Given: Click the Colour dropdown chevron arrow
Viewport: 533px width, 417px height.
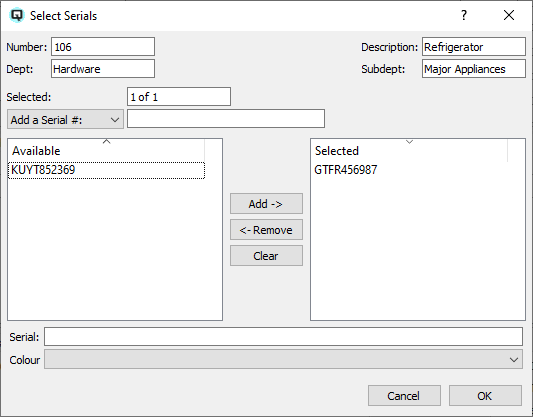Looking at the screenshot, I should point(514,360).
